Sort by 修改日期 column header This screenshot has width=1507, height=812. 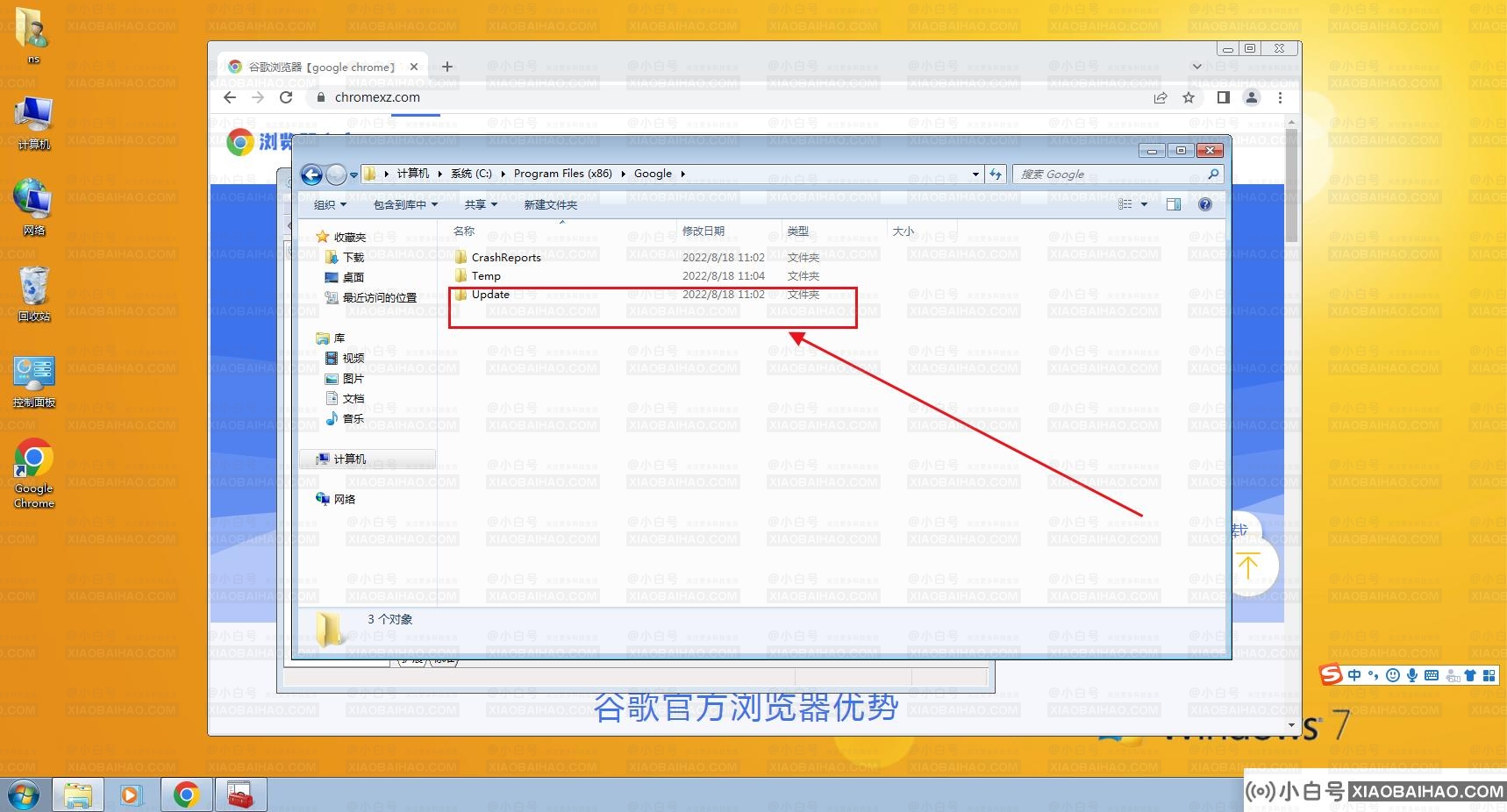pyautogui.click(x=704, y=231)
